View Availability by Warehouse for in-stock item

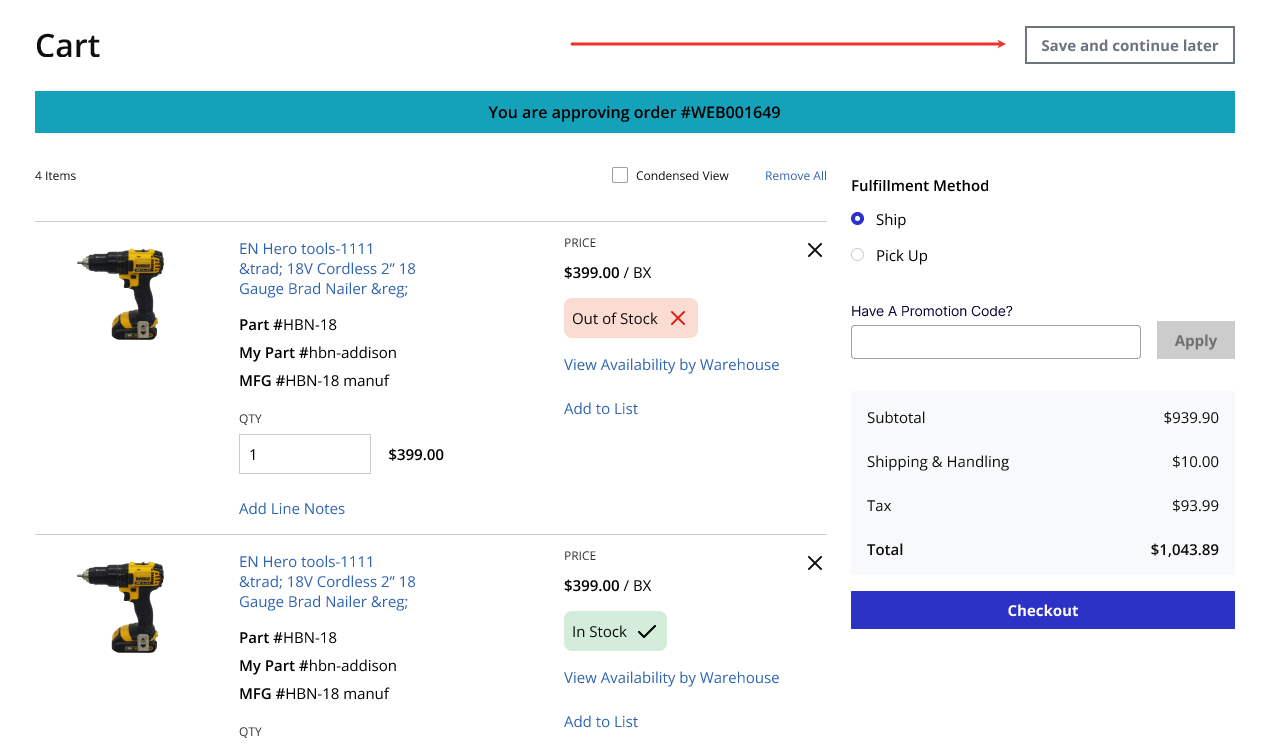tap(671, 678)
